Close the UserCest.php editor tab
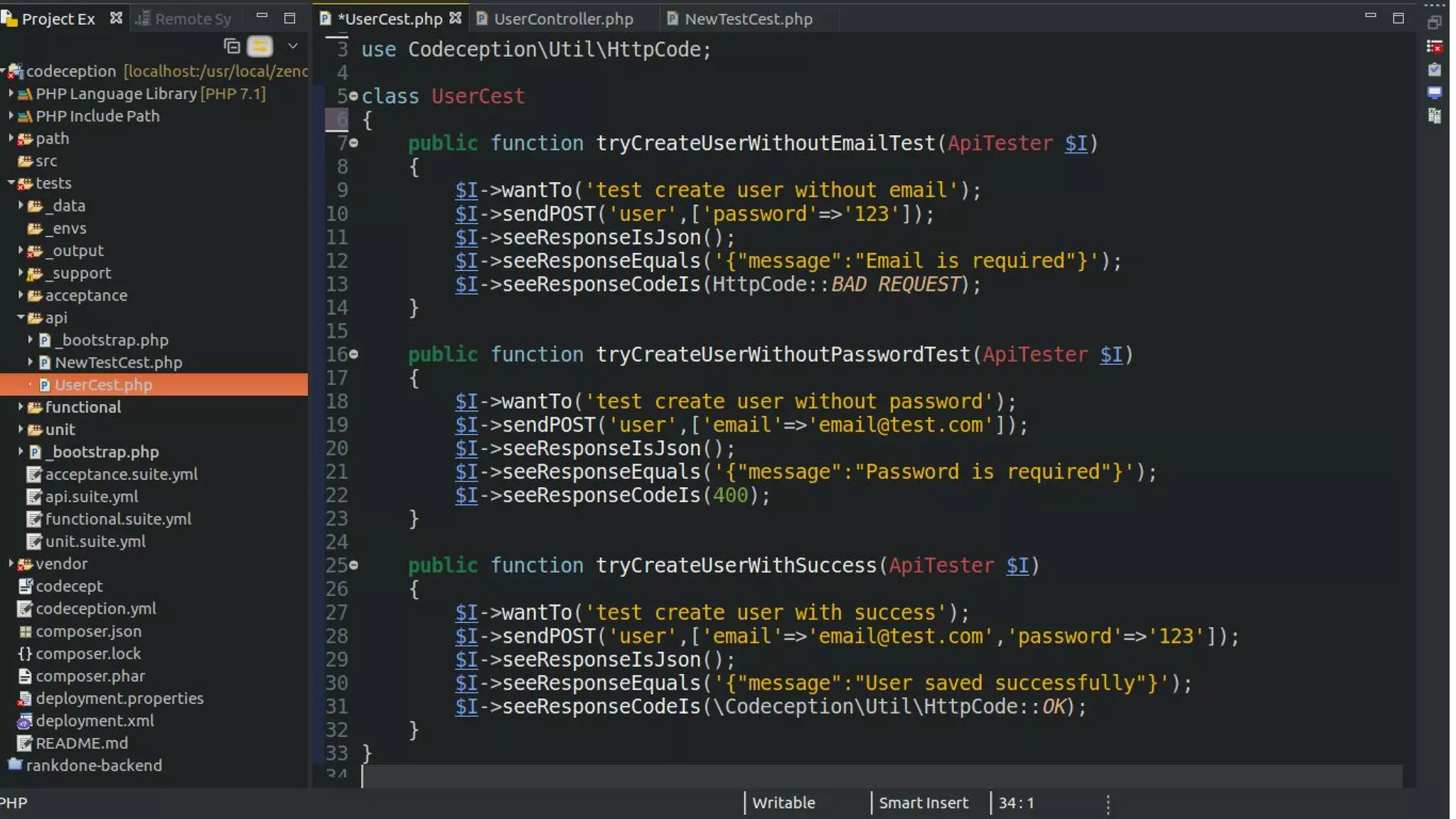This screenshot has width=1456, height=819. click(x=456, y=18)
